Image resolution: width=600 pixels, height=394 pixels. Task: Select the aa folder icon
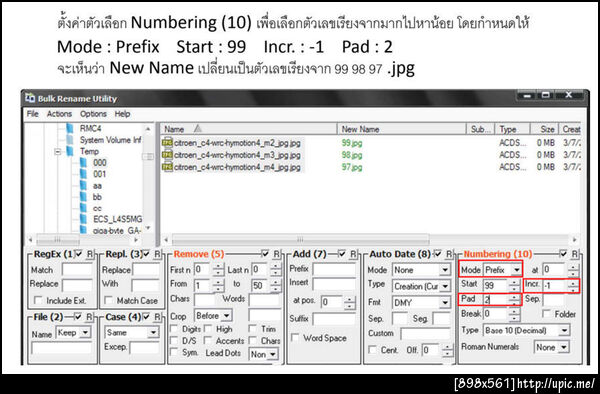83,186
